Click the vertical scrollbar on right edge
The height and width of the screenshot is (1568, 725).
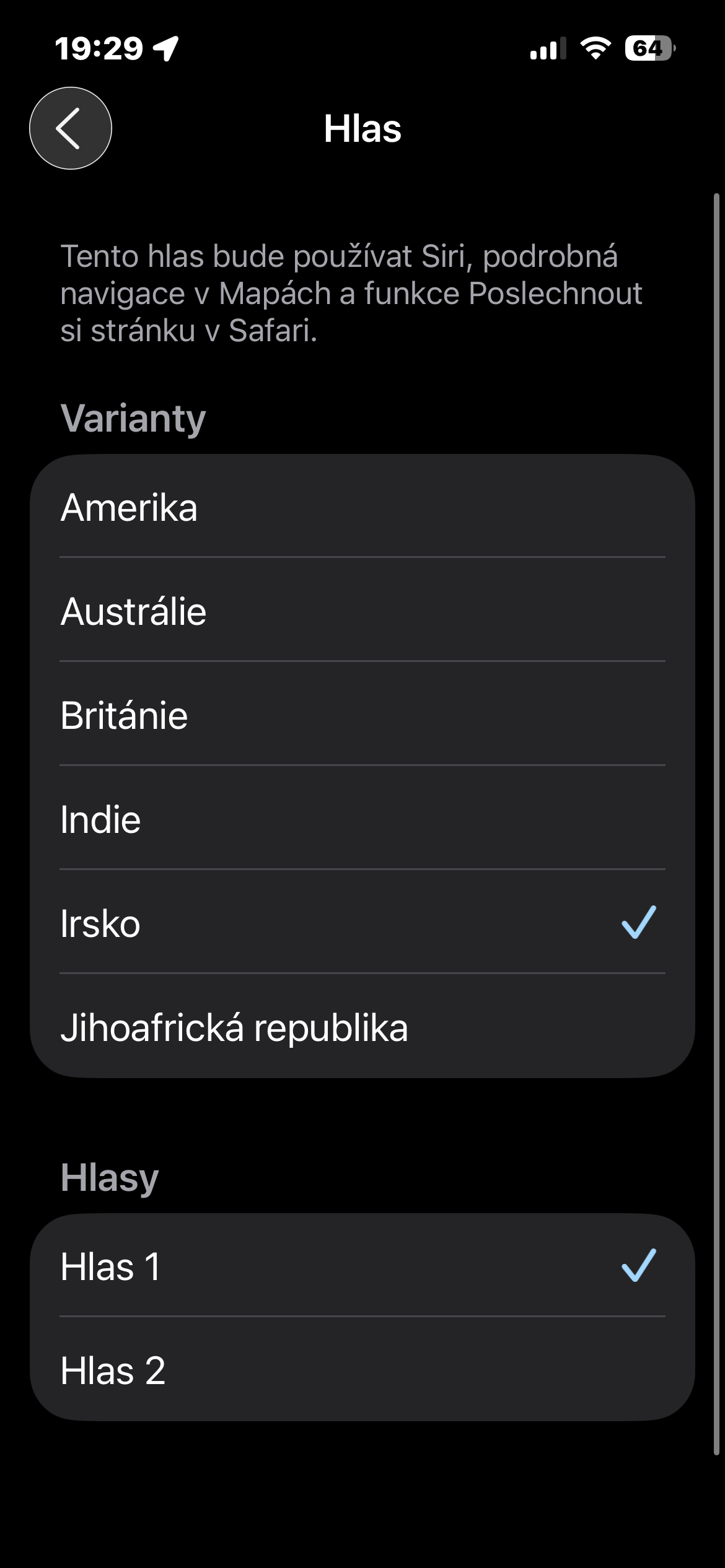coord(716,824)
